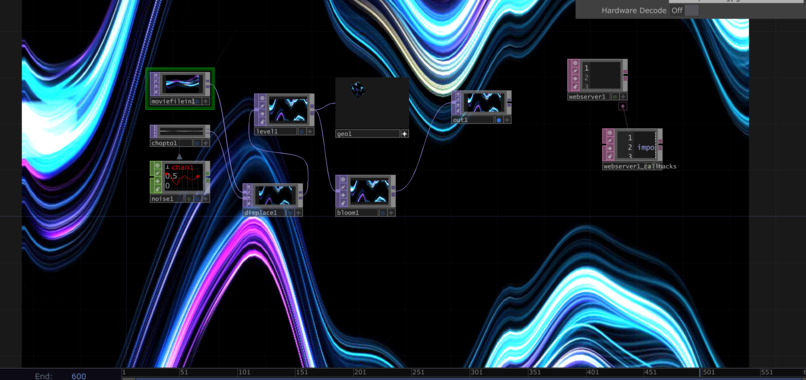Toggle the viewer flag on level1 node
The image size is (806, 380).
tap(262, 98)
